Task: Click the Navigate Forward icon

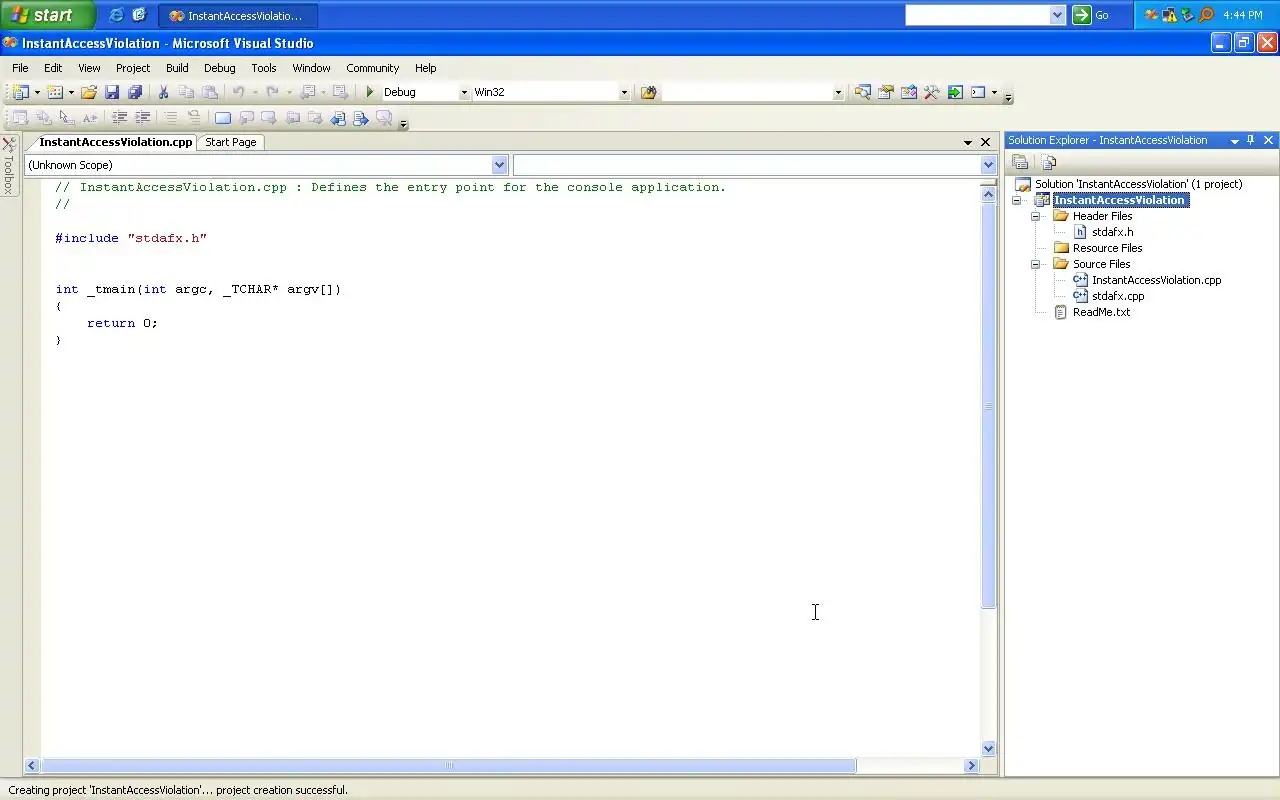Action: (x=340, y=92)
